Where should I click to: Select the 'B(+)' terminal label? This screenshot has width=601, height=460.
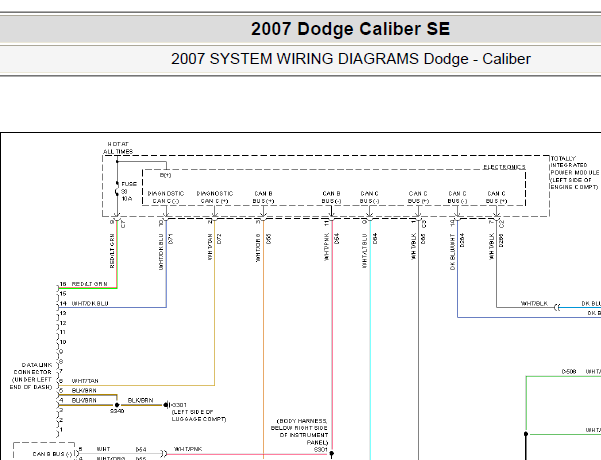165,175
